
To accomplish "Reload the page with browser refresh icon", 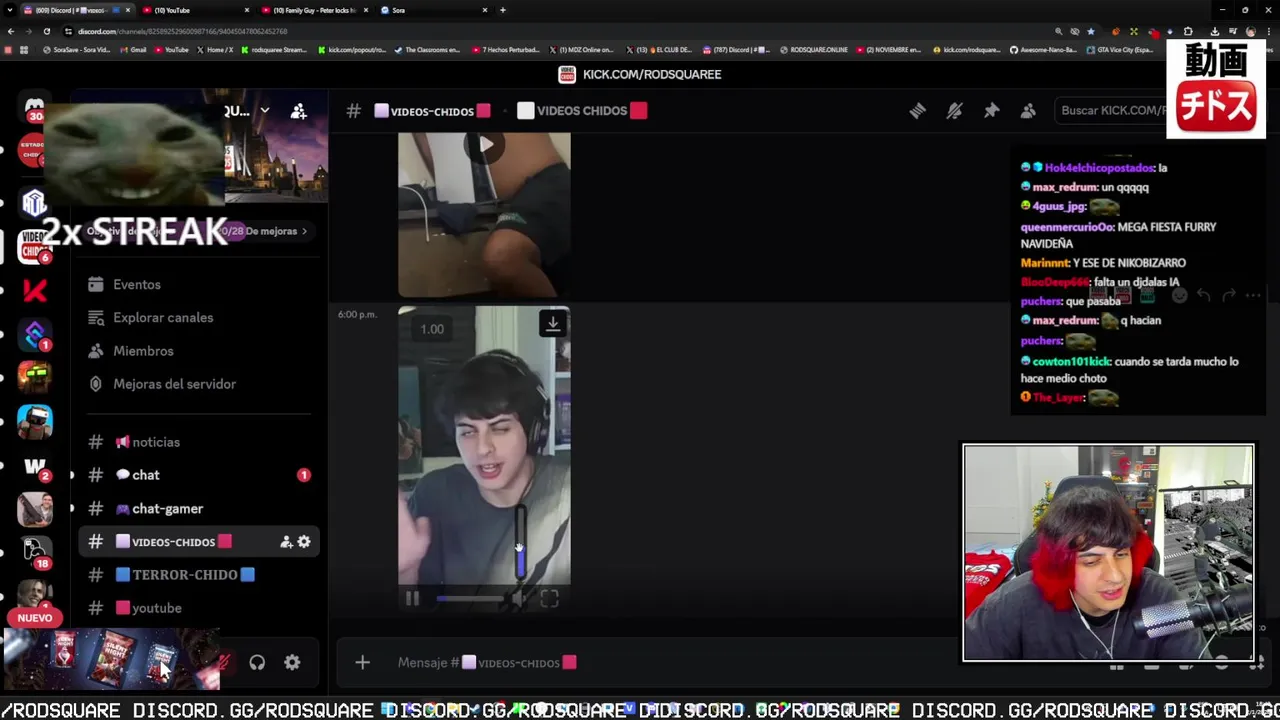I will coord(46,31).
